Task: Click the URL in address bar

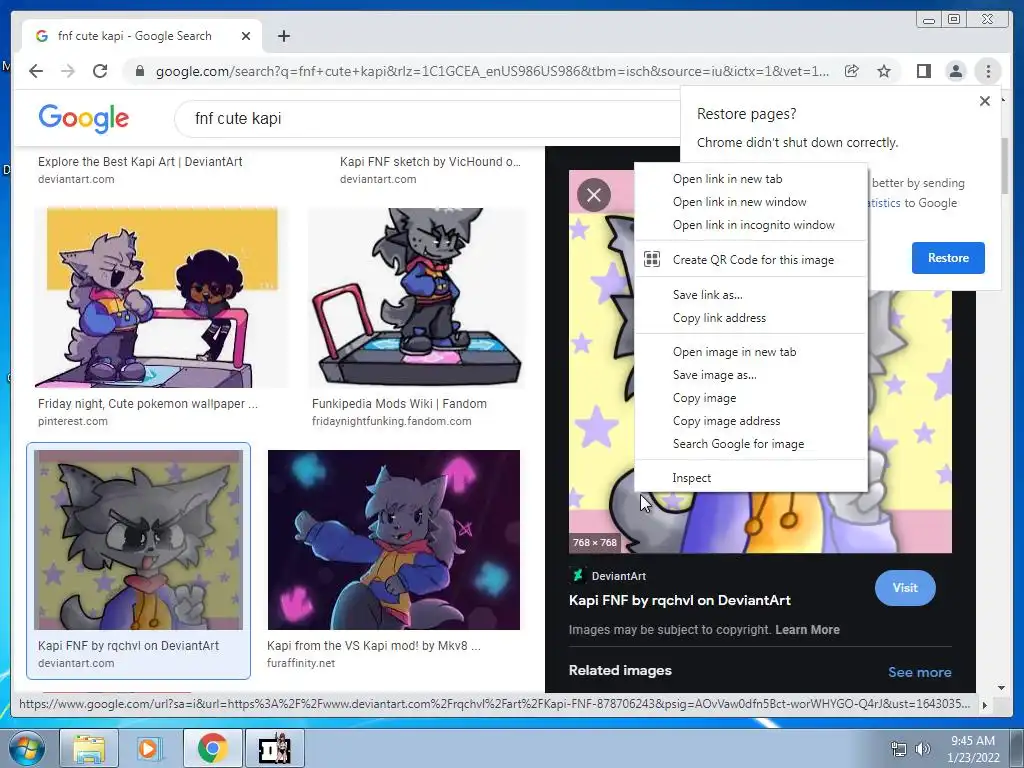Action: 492,71
